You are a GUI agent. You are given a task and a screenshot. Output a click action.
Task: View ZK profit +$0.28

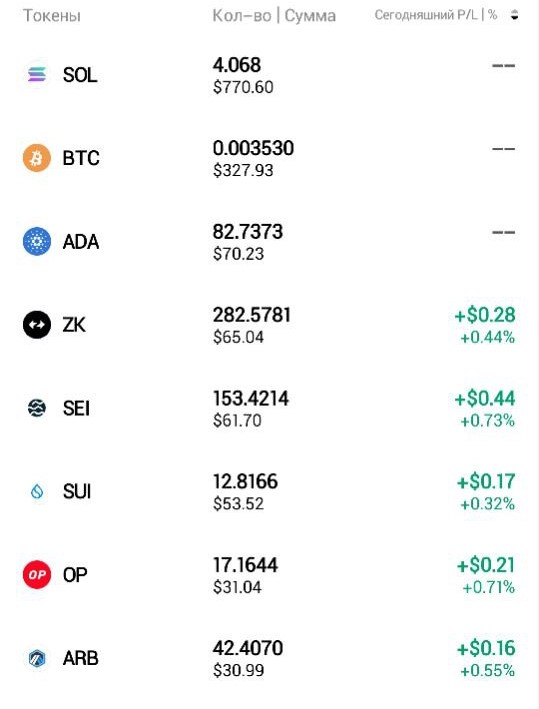tap(485, 315)
